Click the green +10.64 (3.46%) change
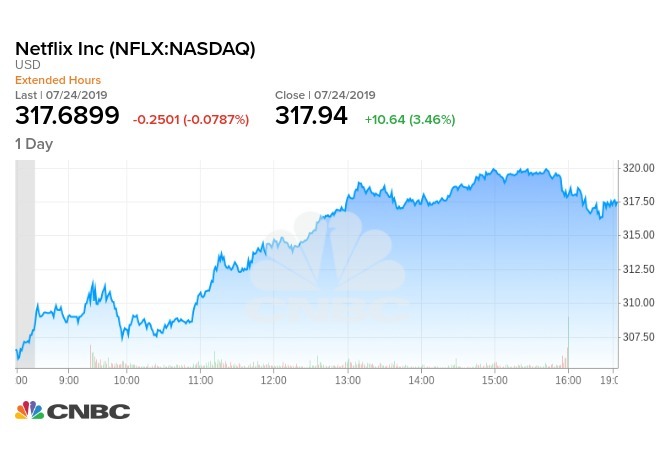The image size is (670, 450). (x=408, y=119)
